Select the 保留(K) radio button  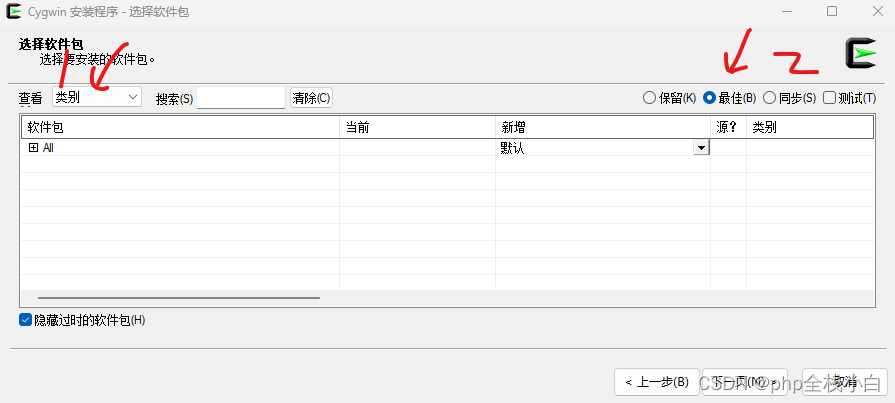coord(649,98)
